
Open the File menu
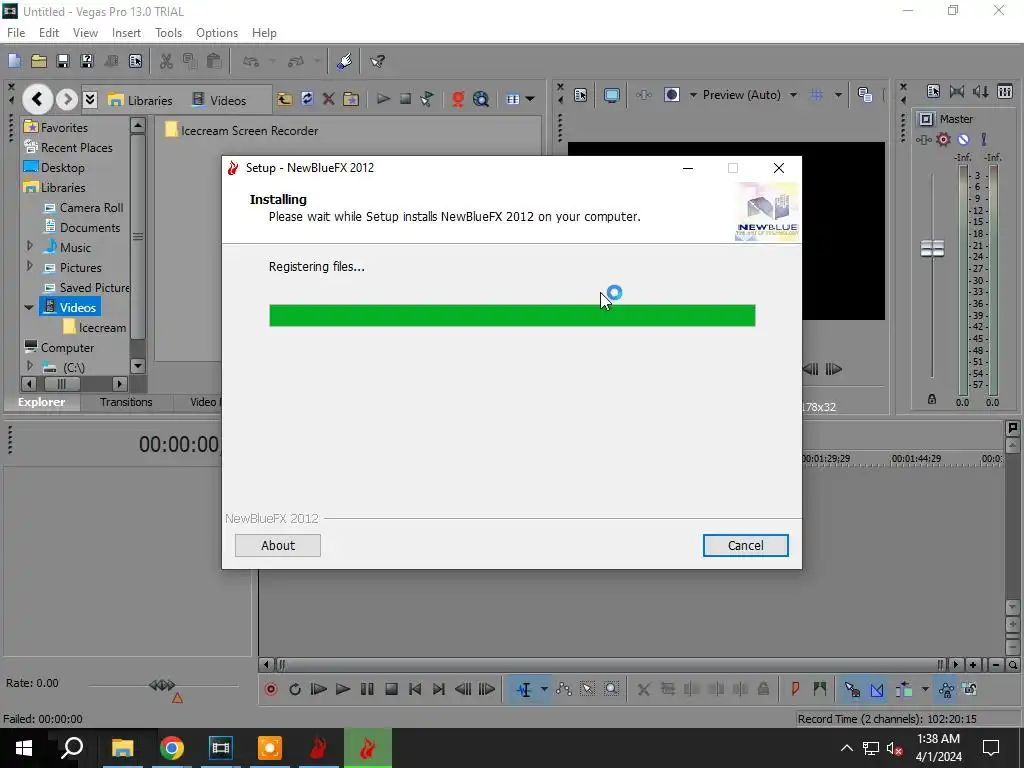[16, 33]
